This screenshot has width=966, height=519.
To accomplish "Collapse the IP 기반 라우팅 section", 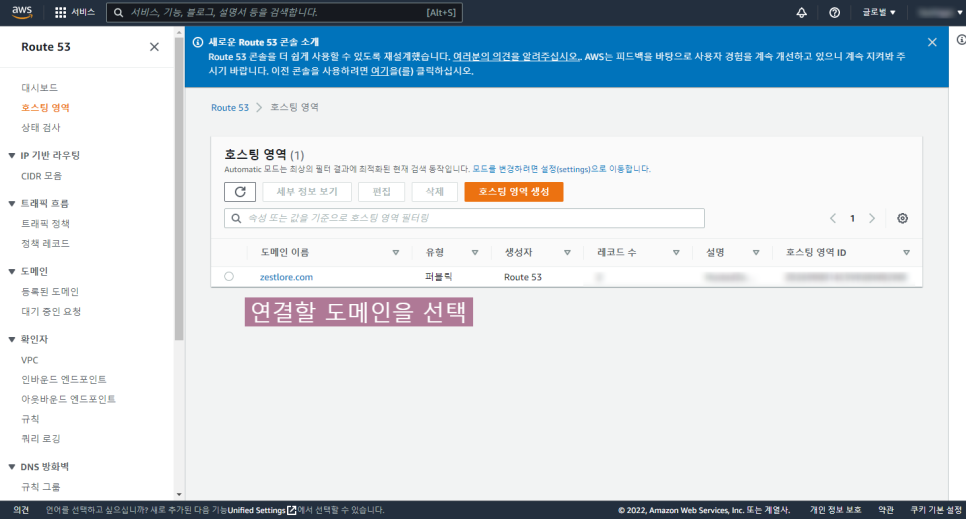I will (x=12, y=155).
